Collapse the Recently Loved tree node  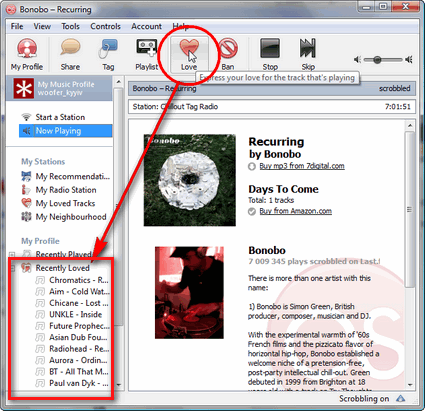[x=12, y=268]
